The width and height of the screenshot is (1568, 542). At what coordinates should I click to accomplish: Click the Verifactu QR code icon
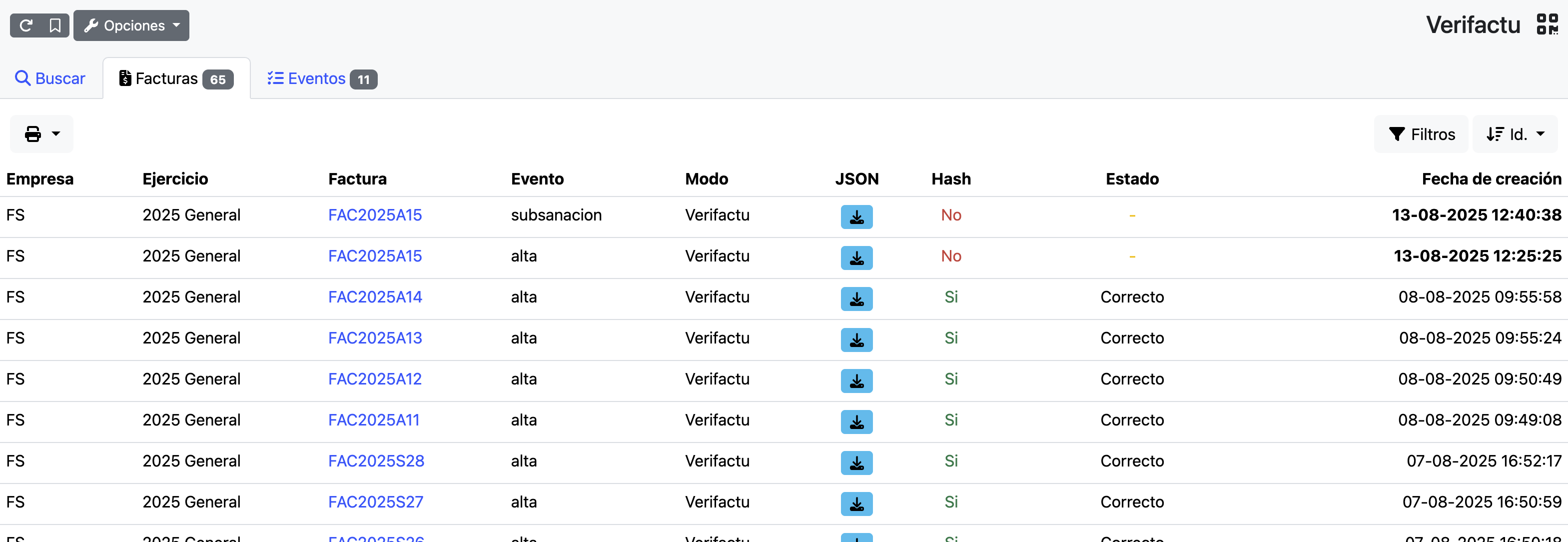pyautogui.click(x=1547, y=25)
